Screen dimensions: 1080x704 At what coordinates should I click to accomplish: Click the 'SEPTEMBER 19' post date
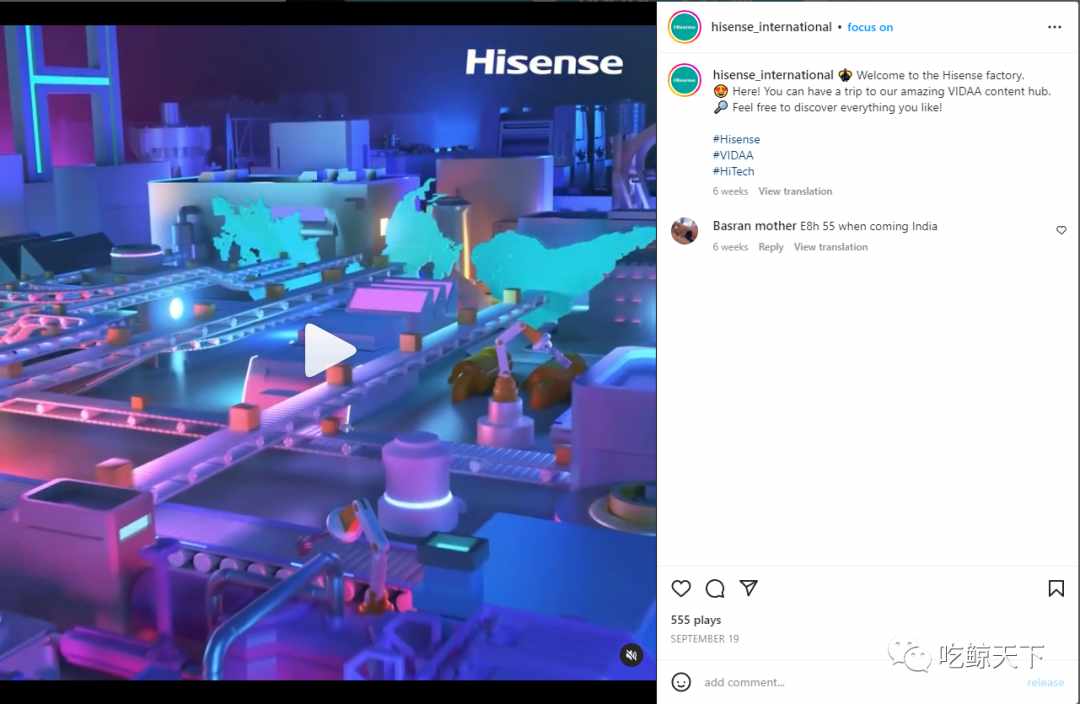[x=705, y=639]
